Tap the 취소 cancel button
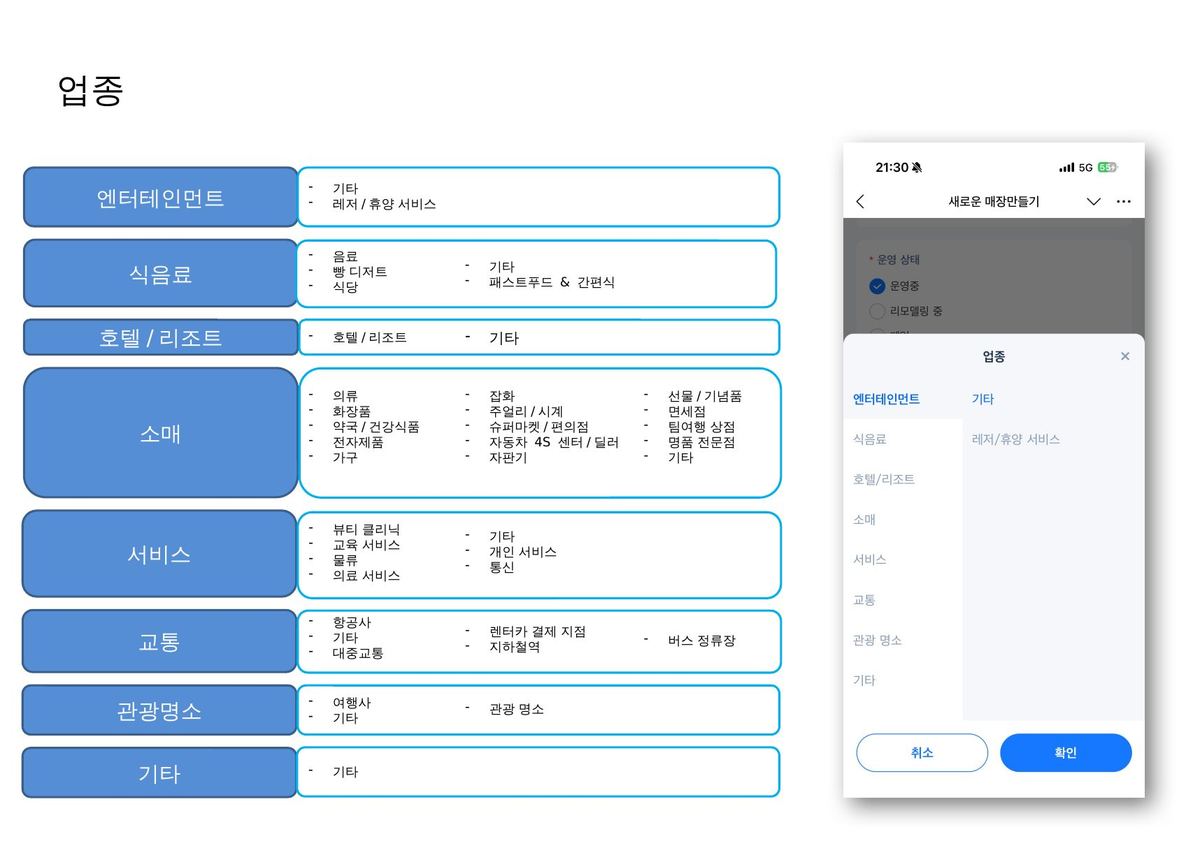The width and height of the screenshot is (1200, 848). tap(922, 753)
